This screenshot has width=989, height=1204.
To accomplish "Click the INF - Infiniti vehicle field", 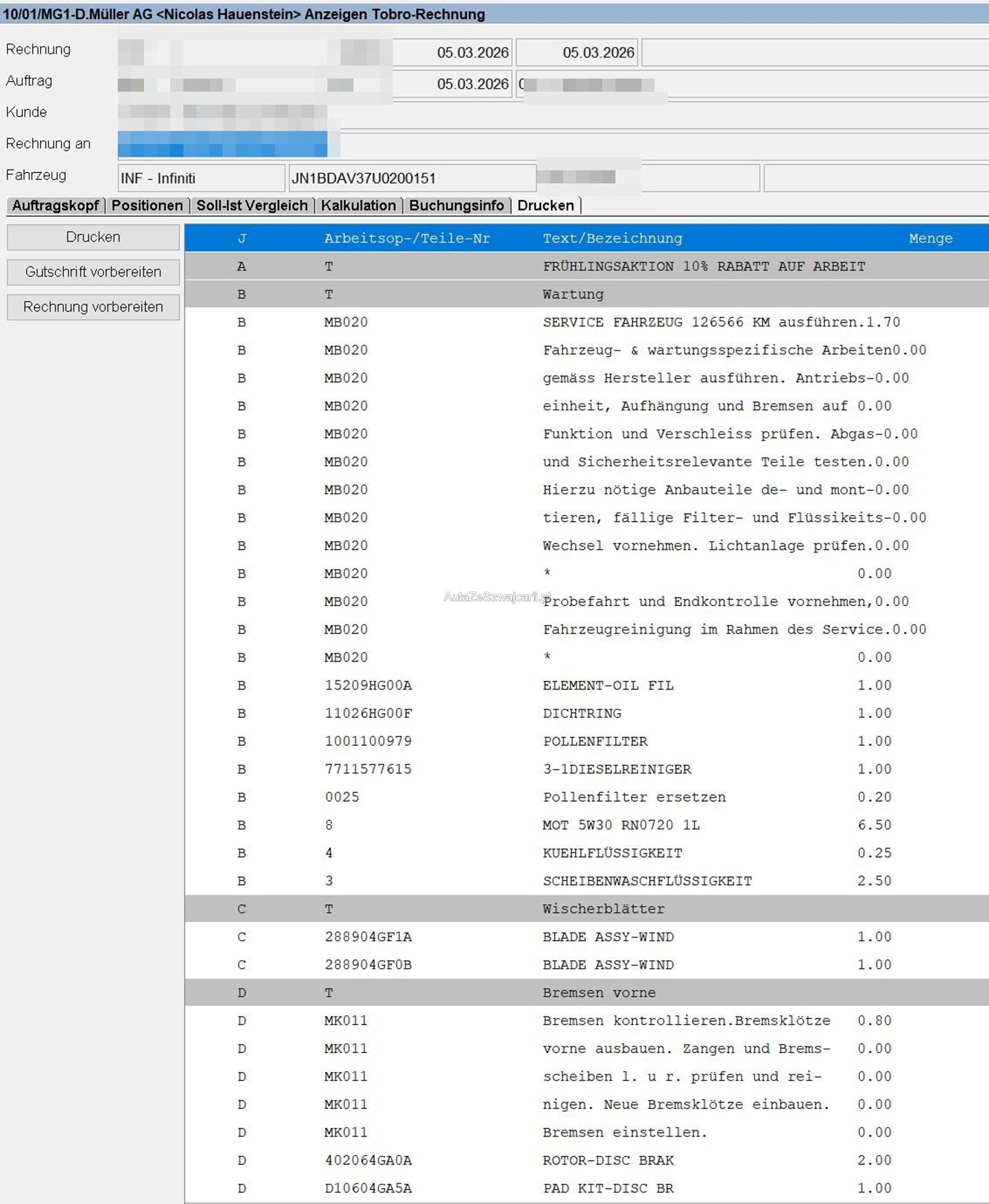I will click(x=201, y=178).
